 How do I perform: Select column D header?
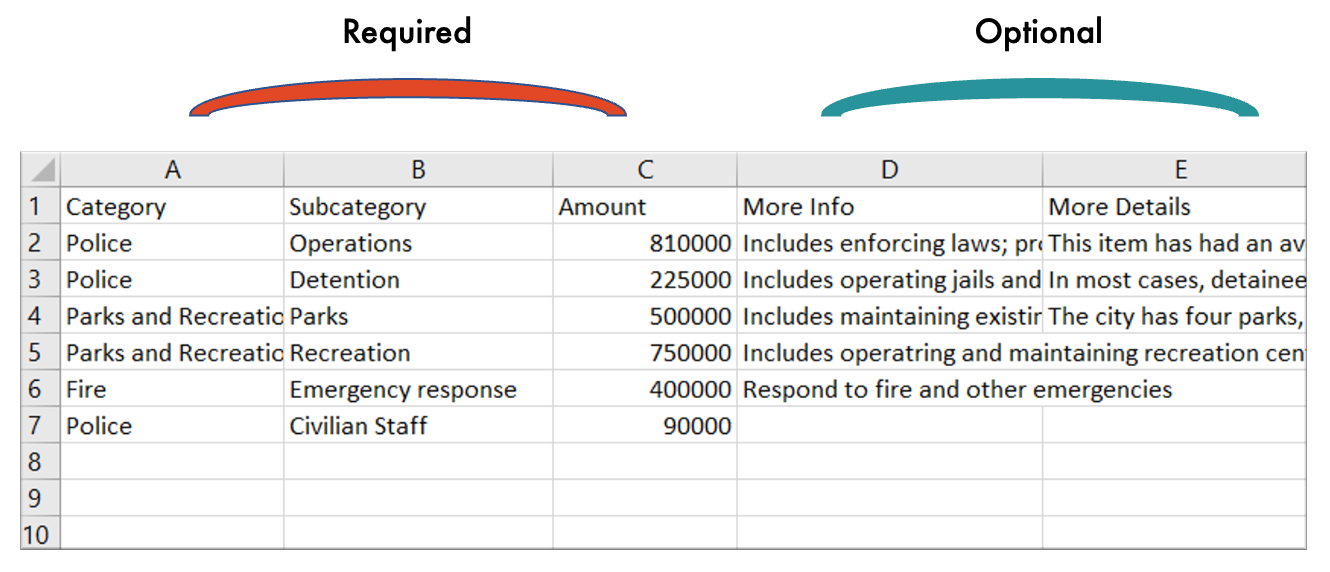(x=889, y=170)
